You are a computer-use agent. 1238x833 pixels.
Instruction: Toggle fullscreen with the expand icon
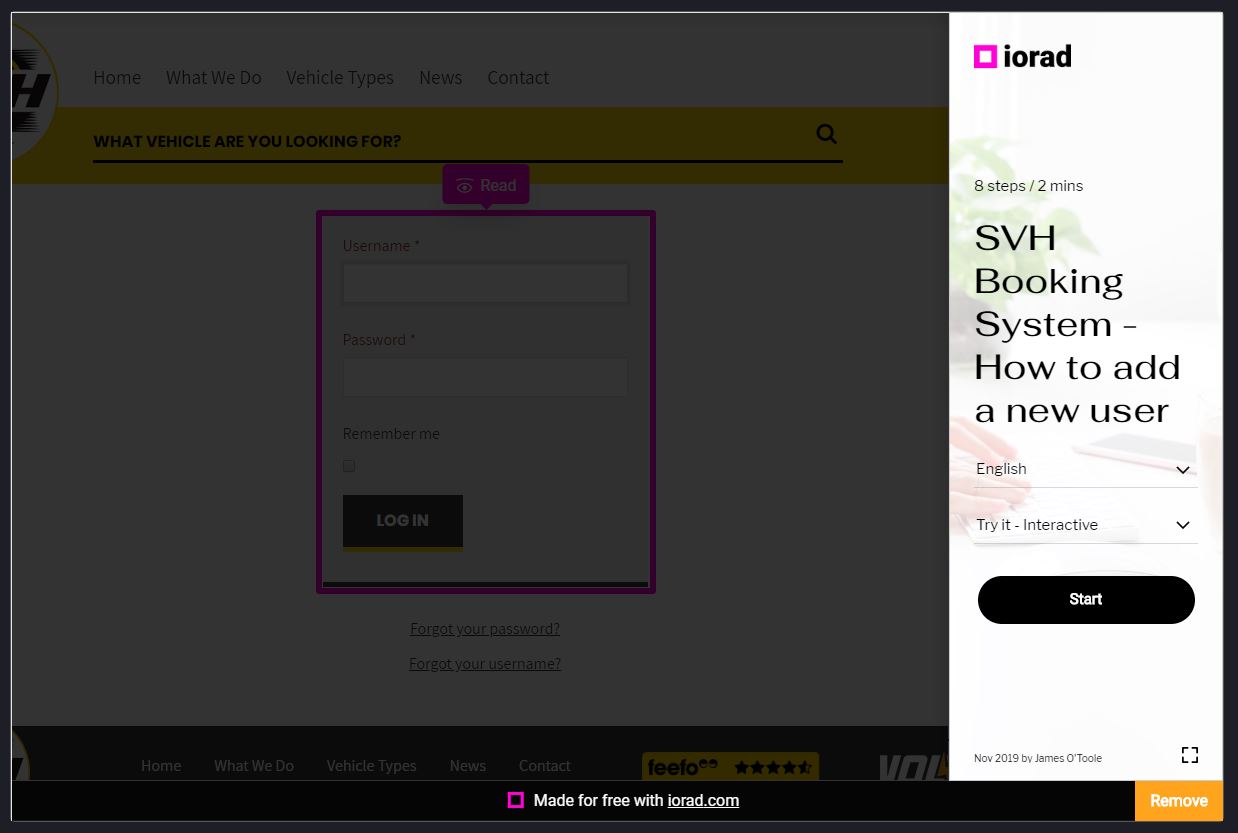(x=1189, y=755)
